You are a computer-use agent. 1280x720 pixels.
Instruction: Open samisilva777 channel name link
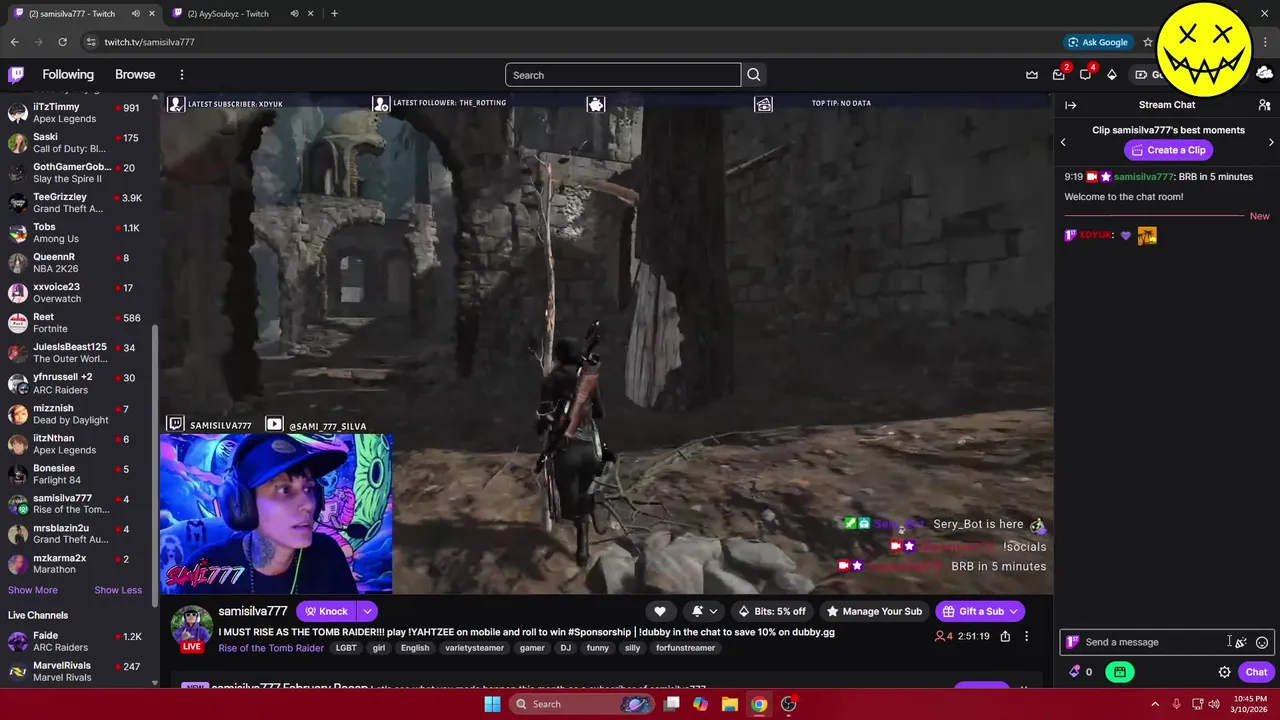[253, 611]
